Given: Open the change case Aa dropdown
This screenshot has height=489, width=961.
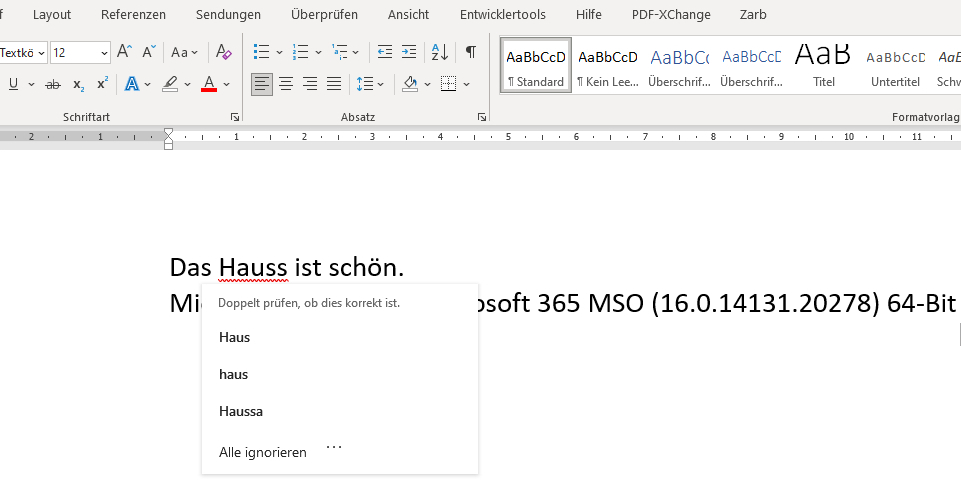Looking at the screenshot, I should pos(184,53).
